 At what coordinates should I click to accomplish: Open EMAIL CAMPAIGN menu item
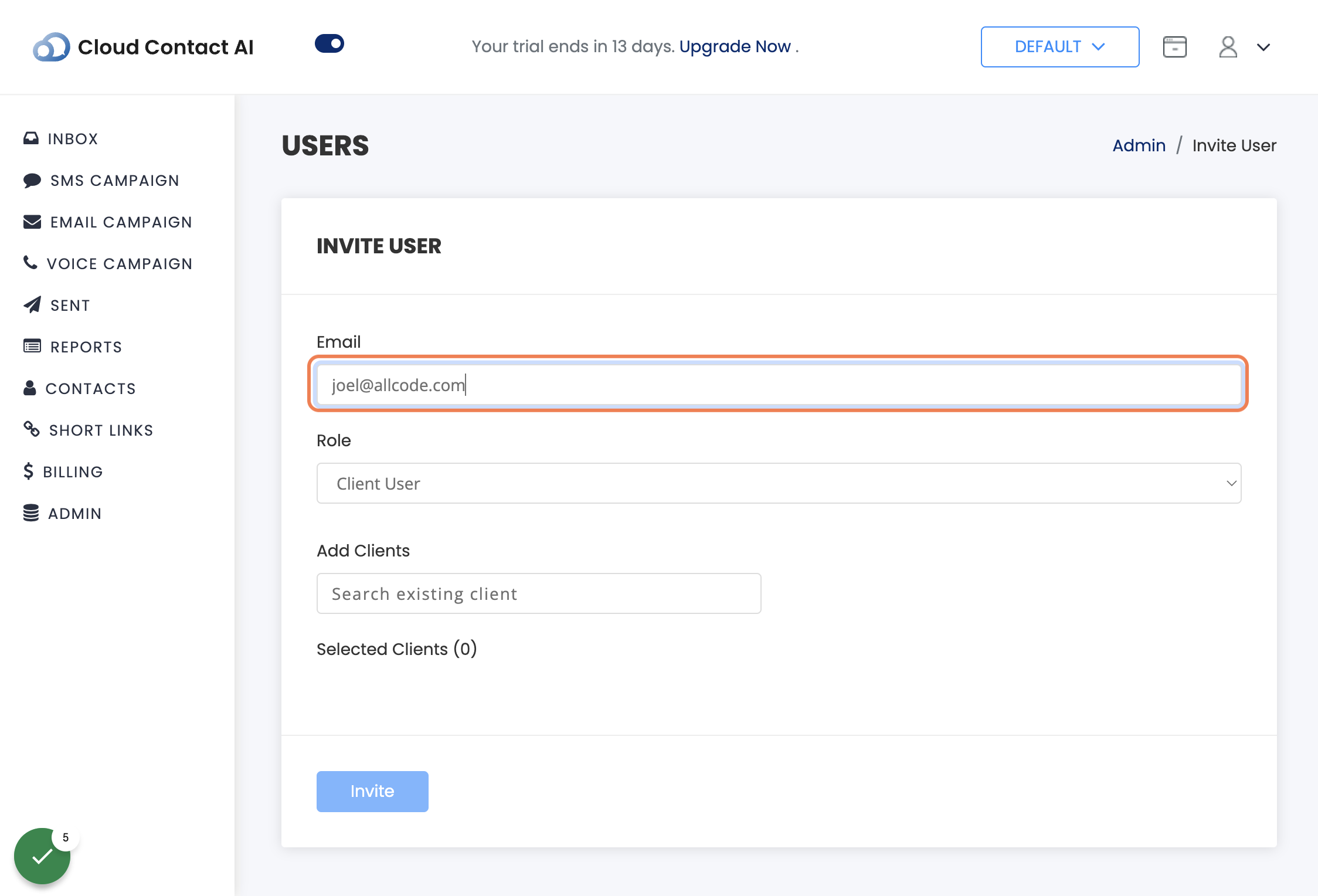tap(121, 222)
